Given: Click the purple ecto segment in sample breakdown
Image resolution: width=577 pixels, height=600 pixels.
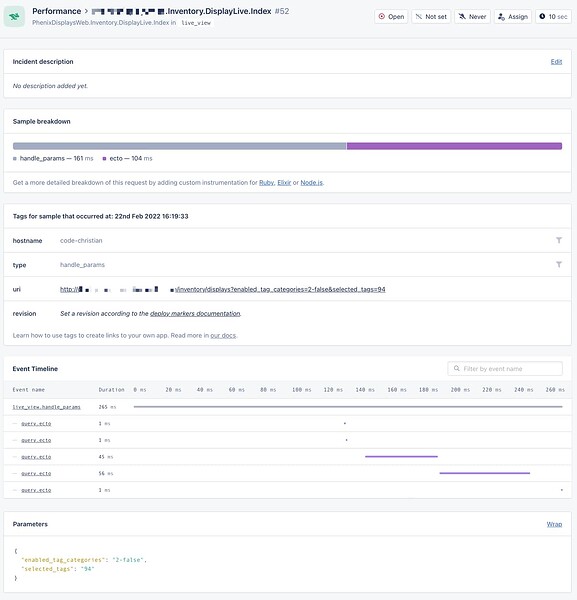Looking at the screenshot, I should click(454, 146).
